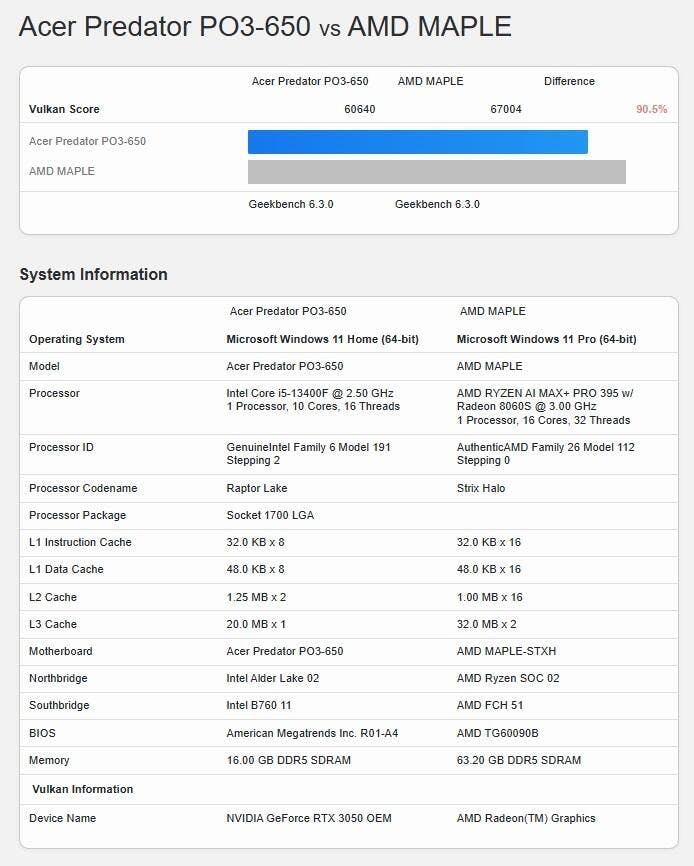Click AMD RYZEN AI MAX+ PRO 395 text
The width and height of the screenshot is (694, 866).
545,393
